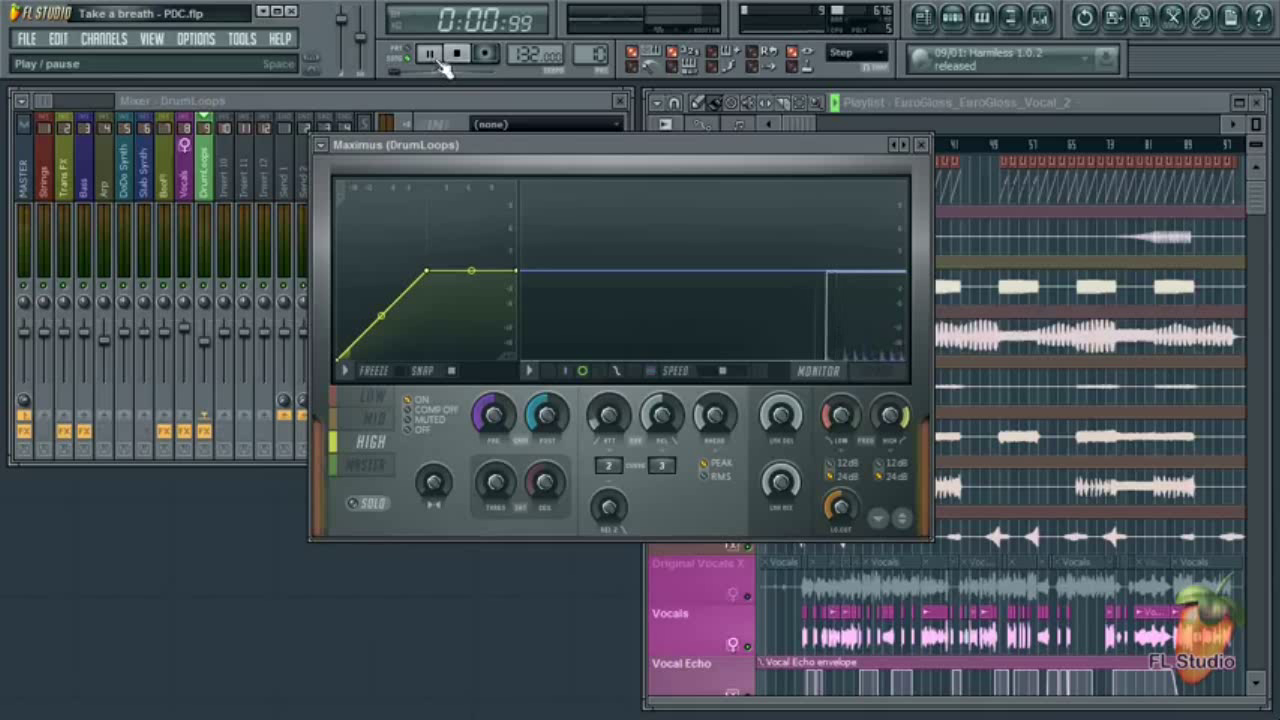Click the green envelope mode circle icon in Maximus
Viewport: 1280px width, 720px height.
pos(582,371)
